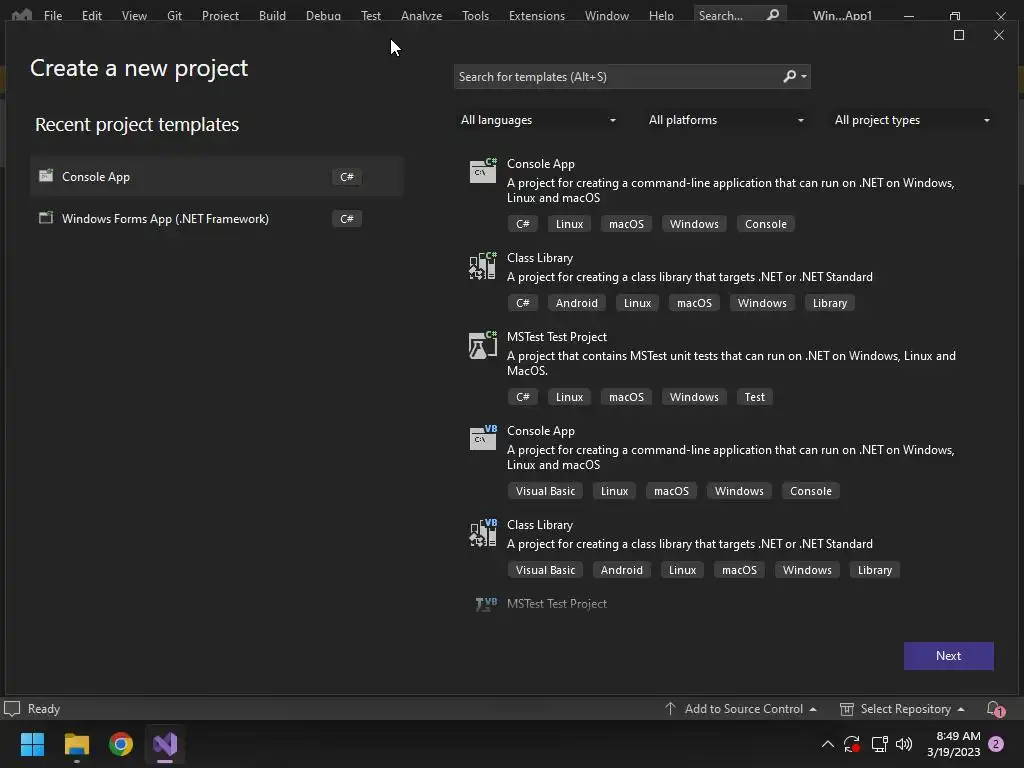This screenshot has height=768, width=1024.
Task: Open the All languages dropdown
Action: click(x=537, y=120)
